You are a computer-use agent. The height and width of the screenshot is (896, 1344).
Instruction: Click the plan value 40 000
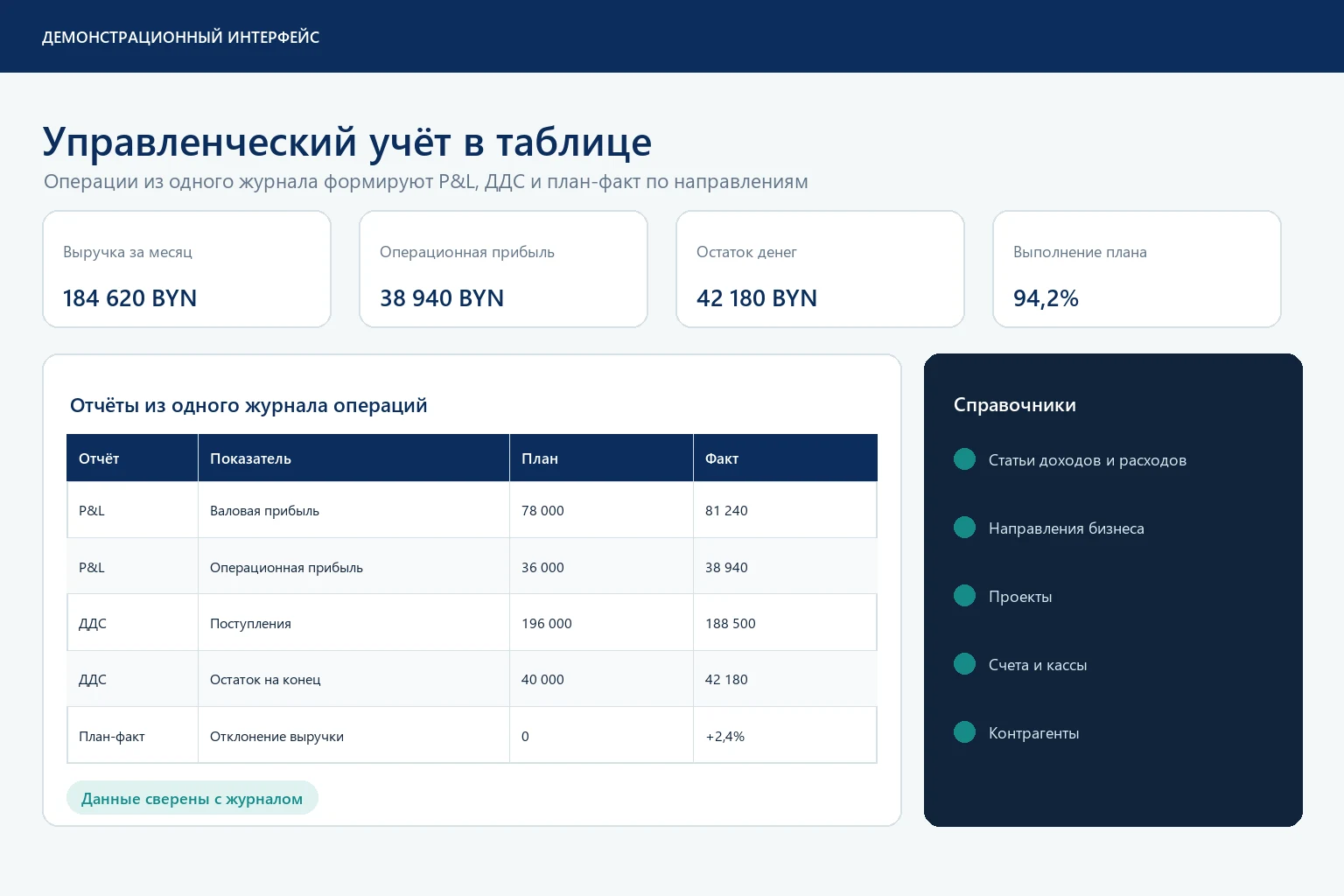(542, 679)
